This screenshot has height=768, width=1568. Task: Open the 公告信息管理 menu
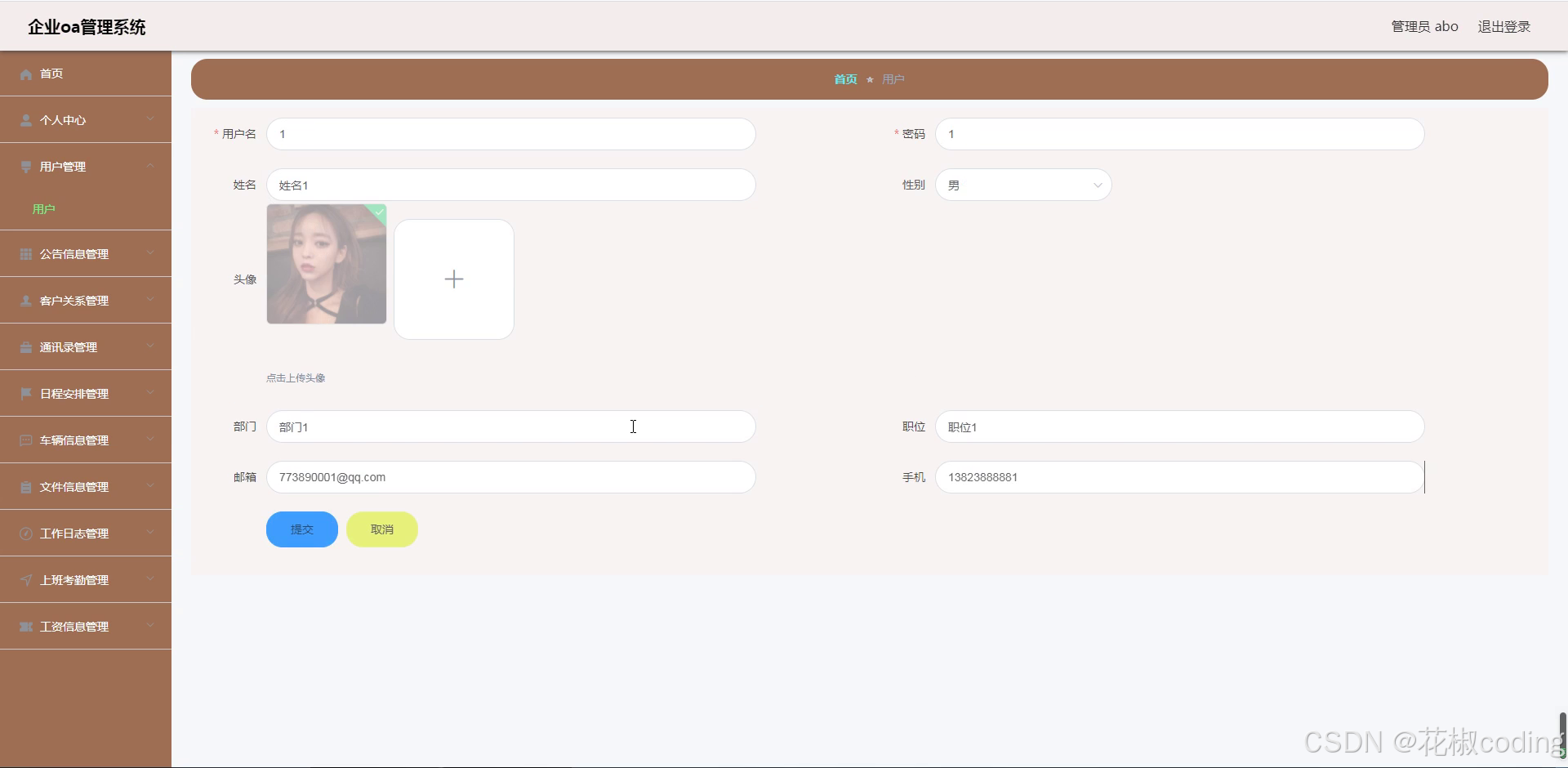click(x=86, y=254)
